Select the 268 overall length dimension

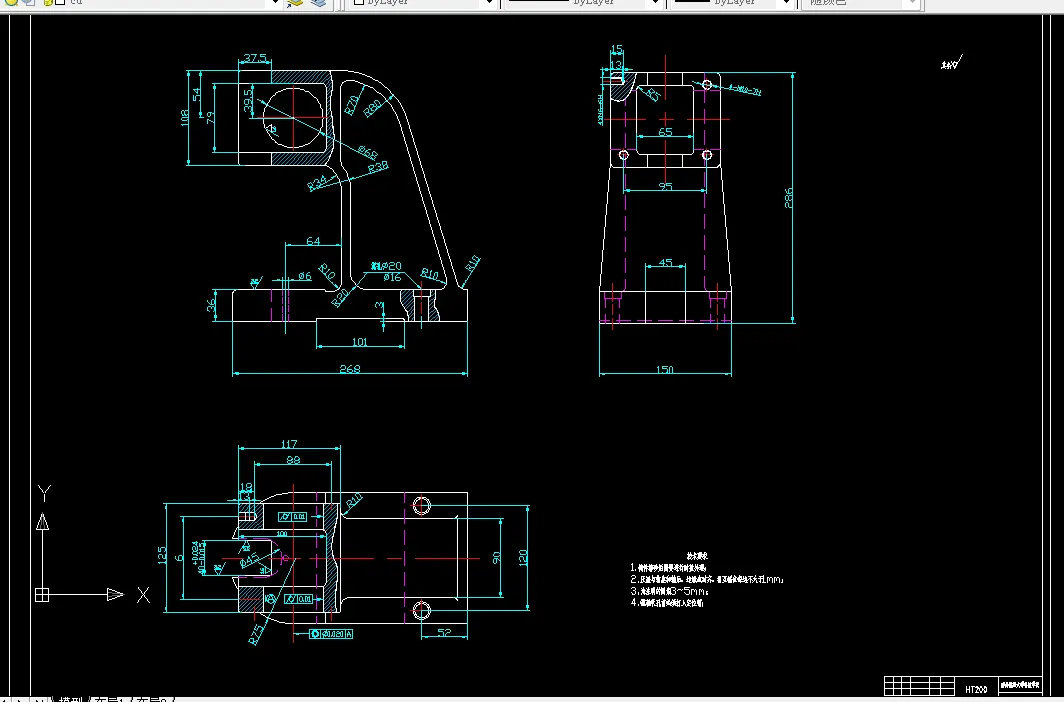(349, 369)
